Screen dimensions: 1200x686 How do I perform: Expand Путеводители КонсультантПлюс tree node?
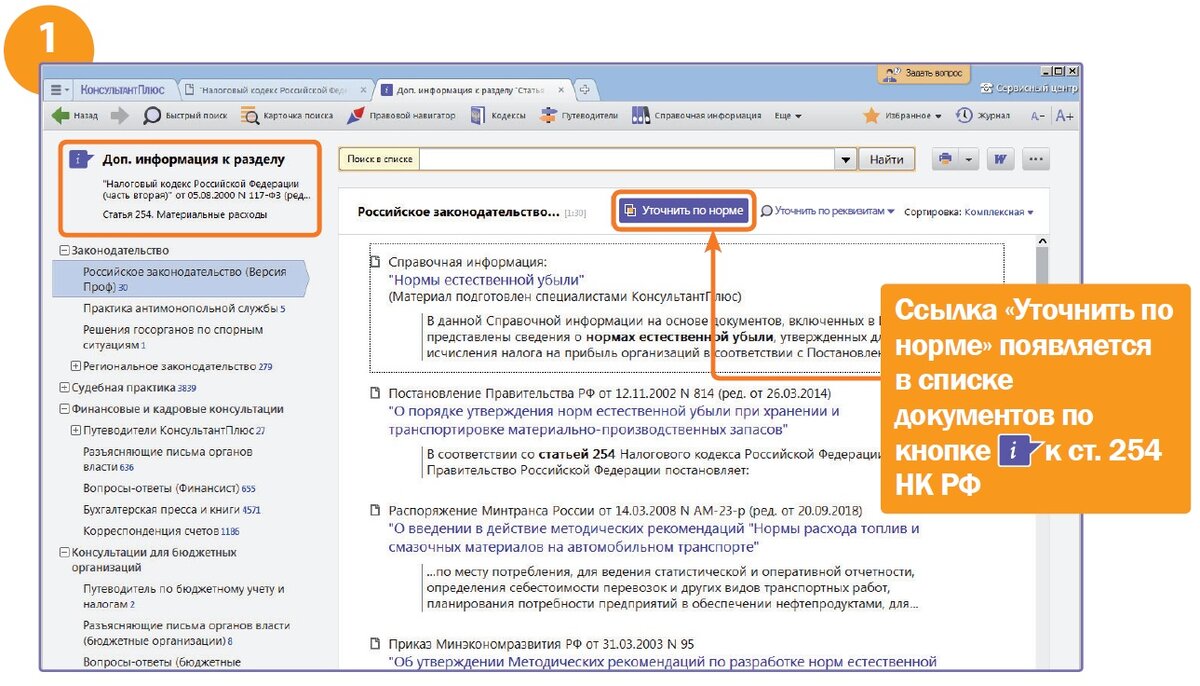(x=76, y=431)
